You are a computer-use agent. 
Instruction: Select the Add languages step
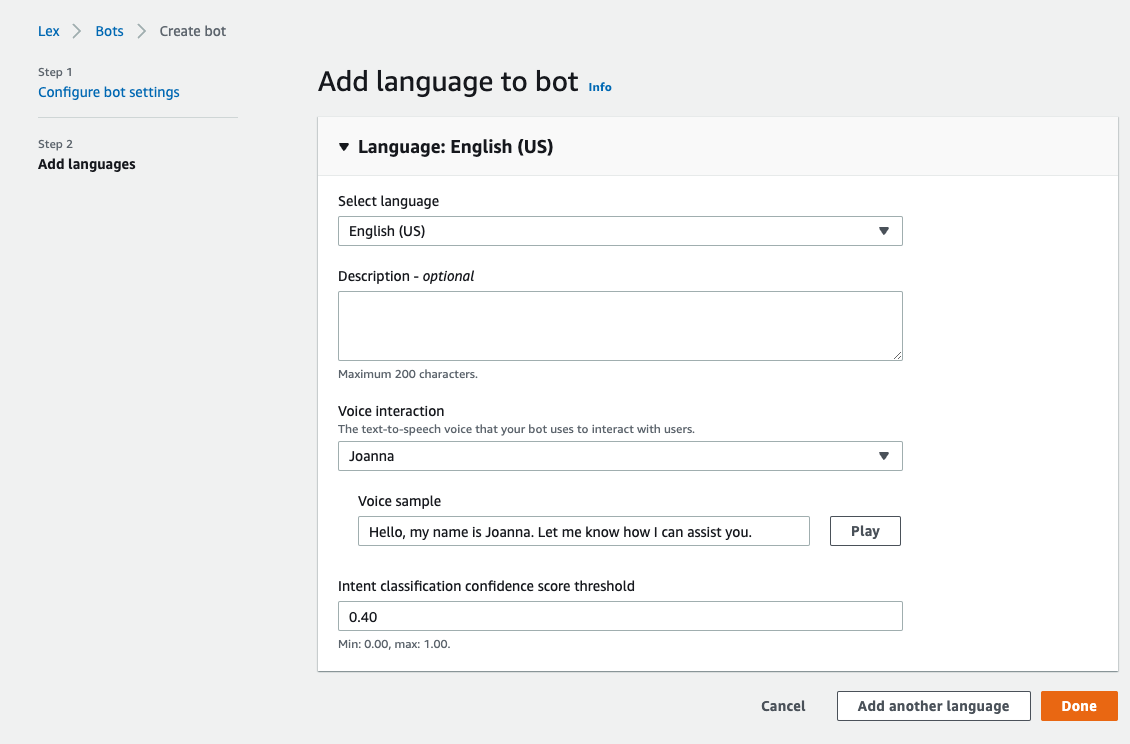[x=87, y=164]
